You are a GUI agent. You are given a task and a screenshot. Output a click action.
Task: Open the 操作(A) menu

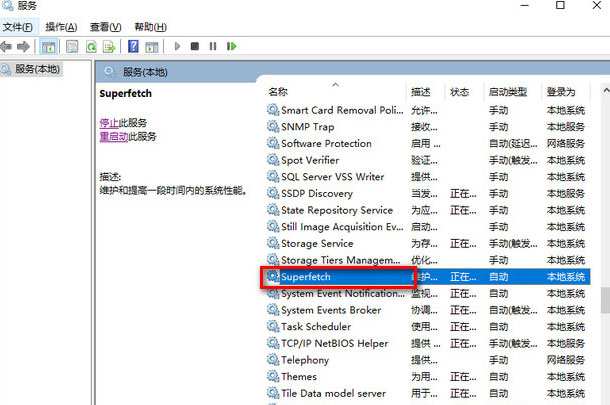click(61, 27)
